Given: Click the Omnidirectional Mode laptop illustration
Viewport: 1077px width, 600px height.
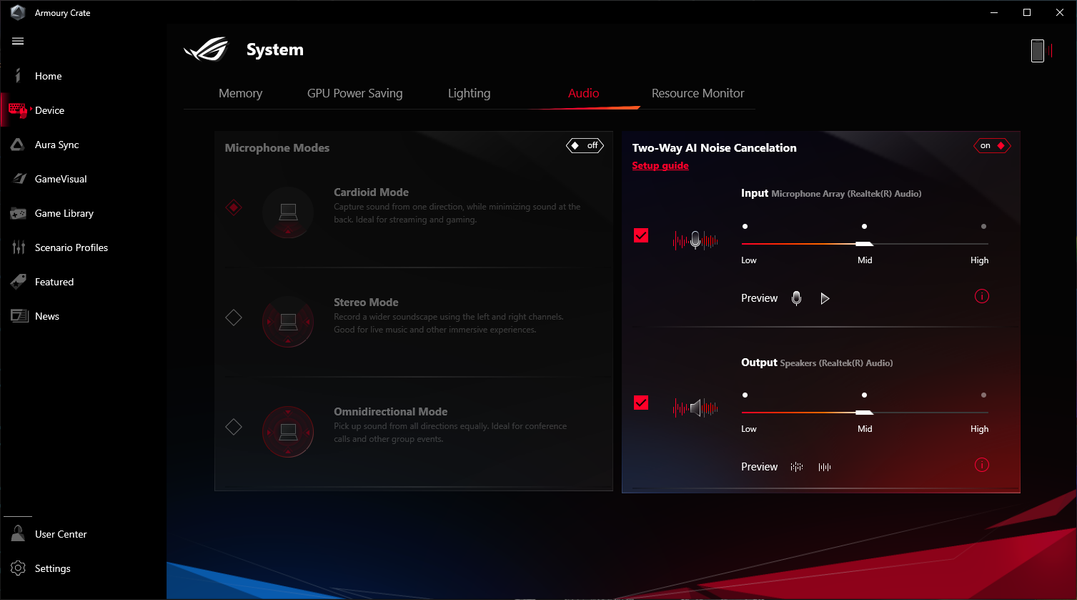Looking at the screenshot, I should click(288, 432).
